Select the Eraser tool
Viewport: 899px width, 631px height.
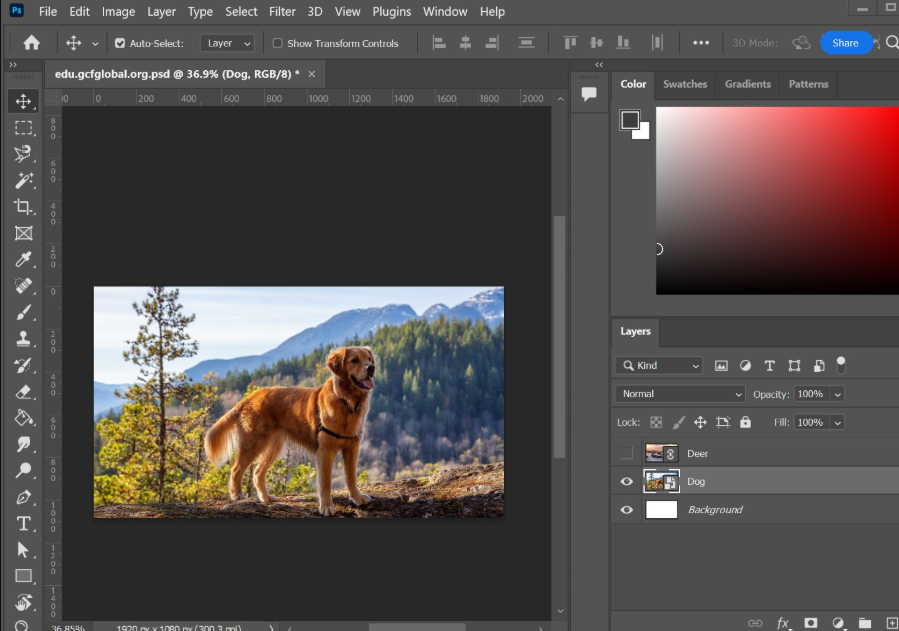pos(23,392)
